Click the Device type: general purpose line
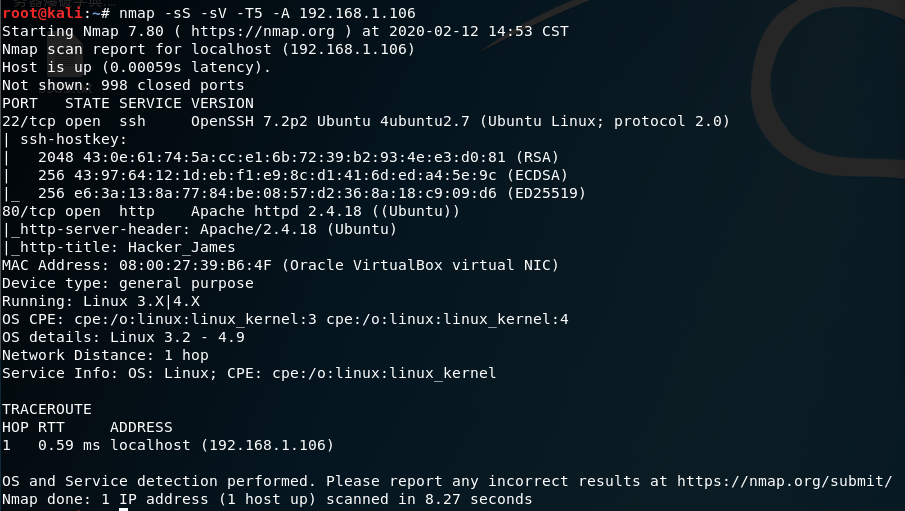Viewport: 905px width, 511px height. click(127, 283)
